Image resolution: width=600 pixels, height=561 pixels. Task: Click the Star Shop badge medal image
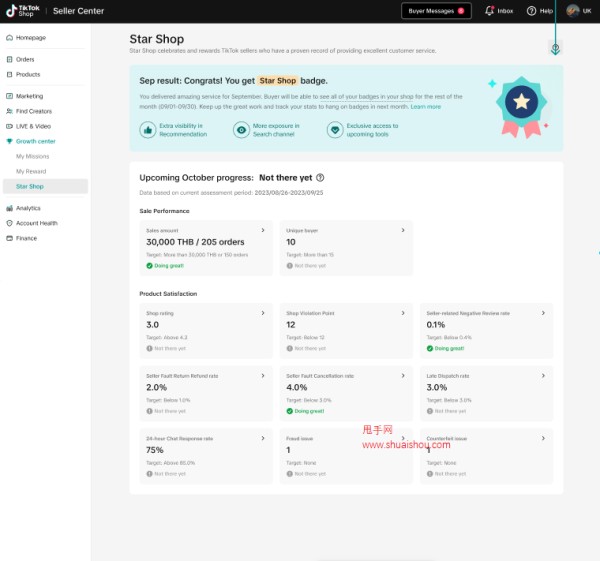(x=522, y=107)
